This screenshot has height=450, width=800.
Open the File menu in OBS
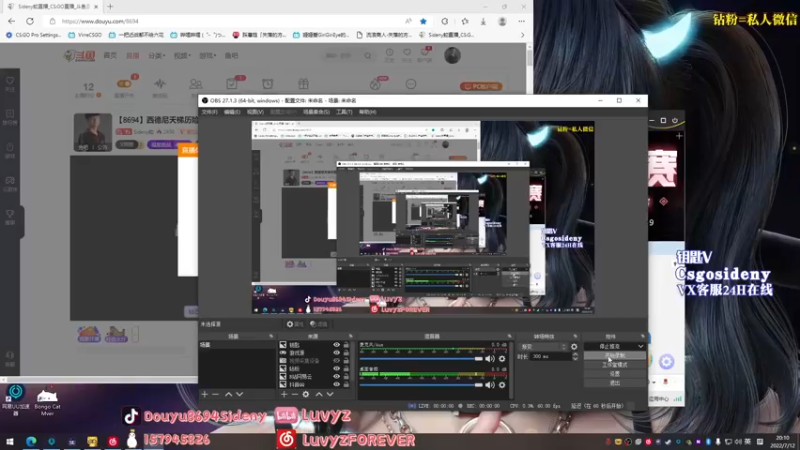(x=210, y=112)
